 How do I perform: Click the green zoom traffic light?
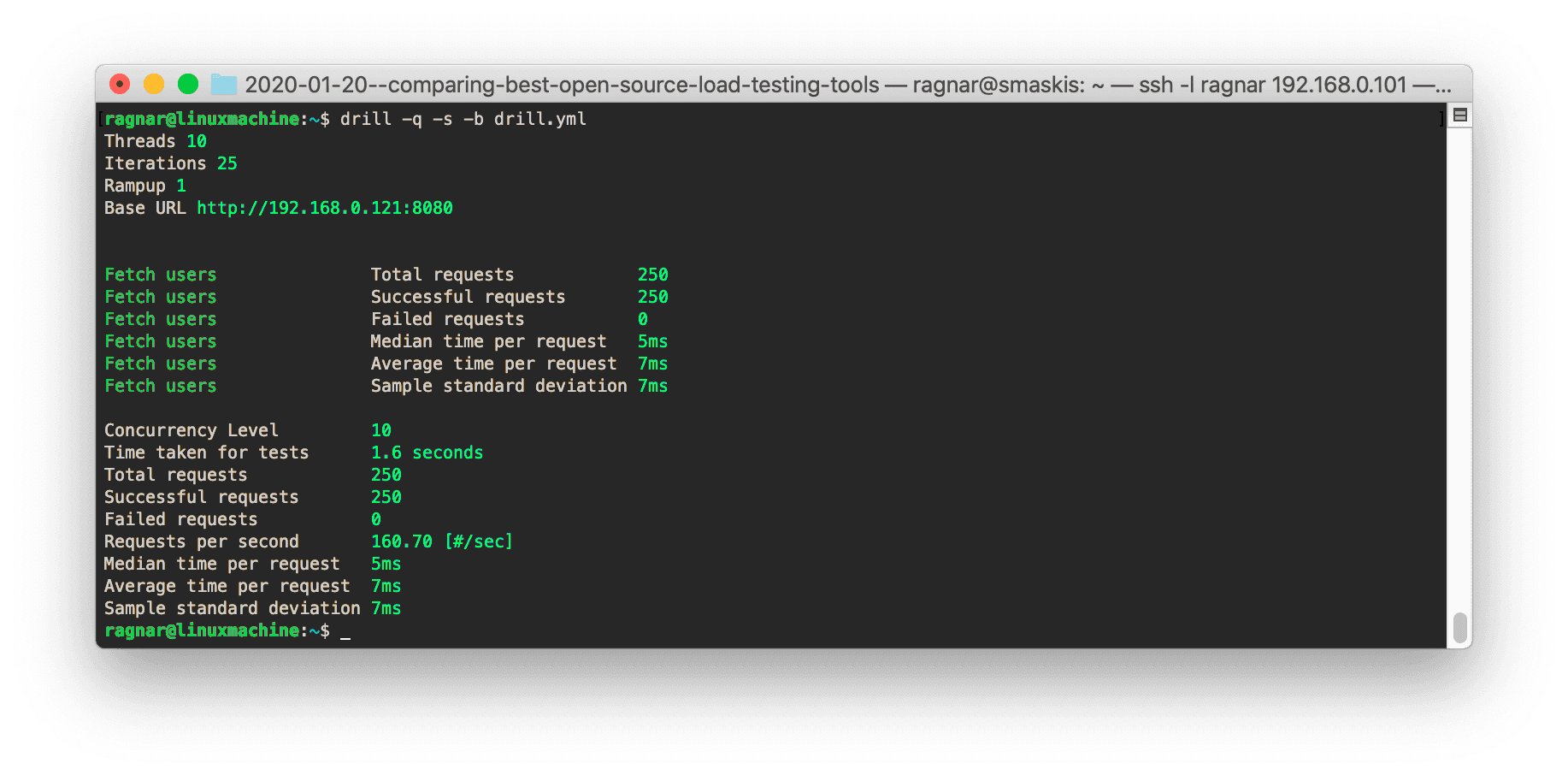(188, 84)
